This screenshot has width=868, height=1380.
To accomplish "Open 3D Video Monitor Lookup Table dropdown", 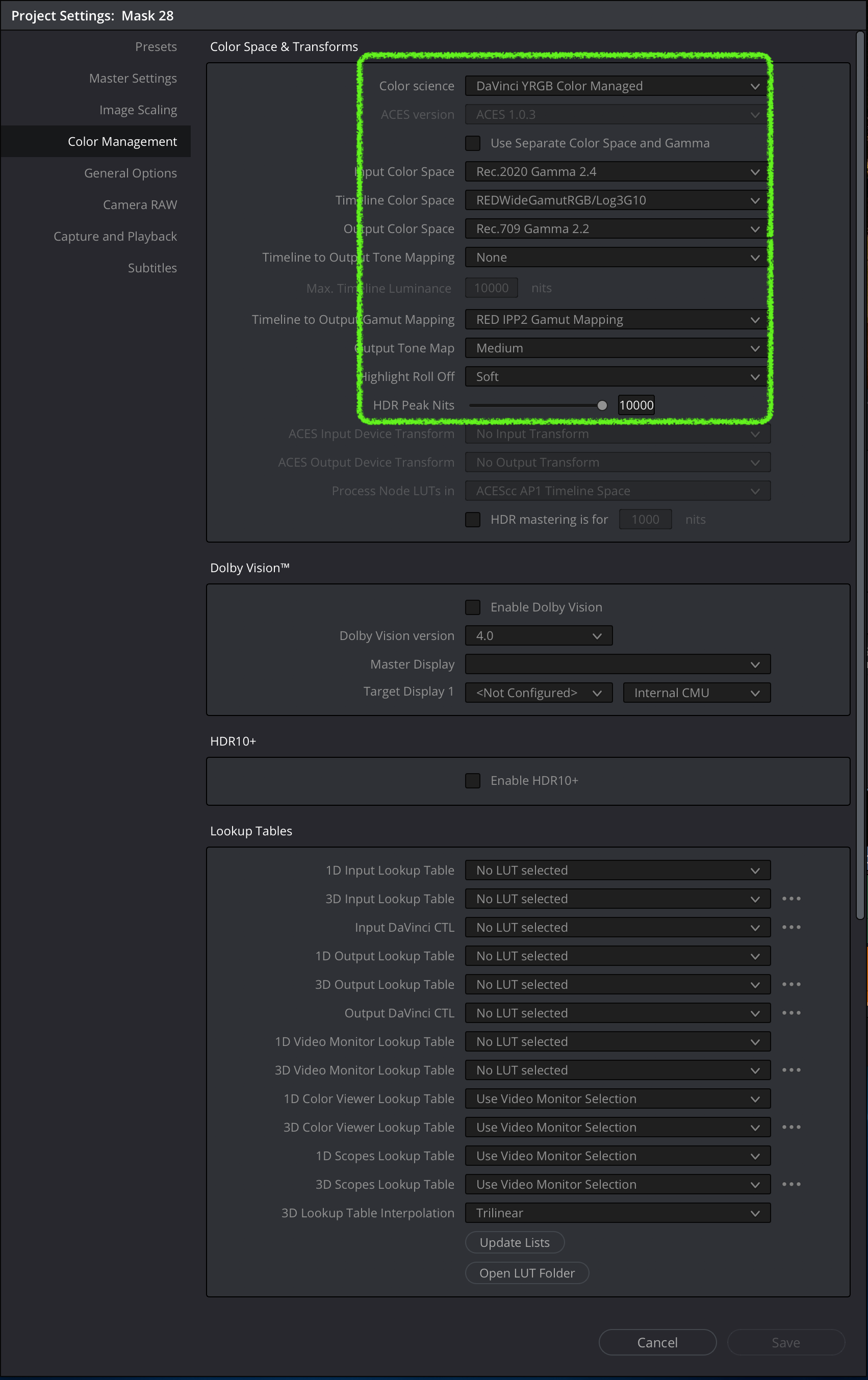I will [x=618, y=1070].
